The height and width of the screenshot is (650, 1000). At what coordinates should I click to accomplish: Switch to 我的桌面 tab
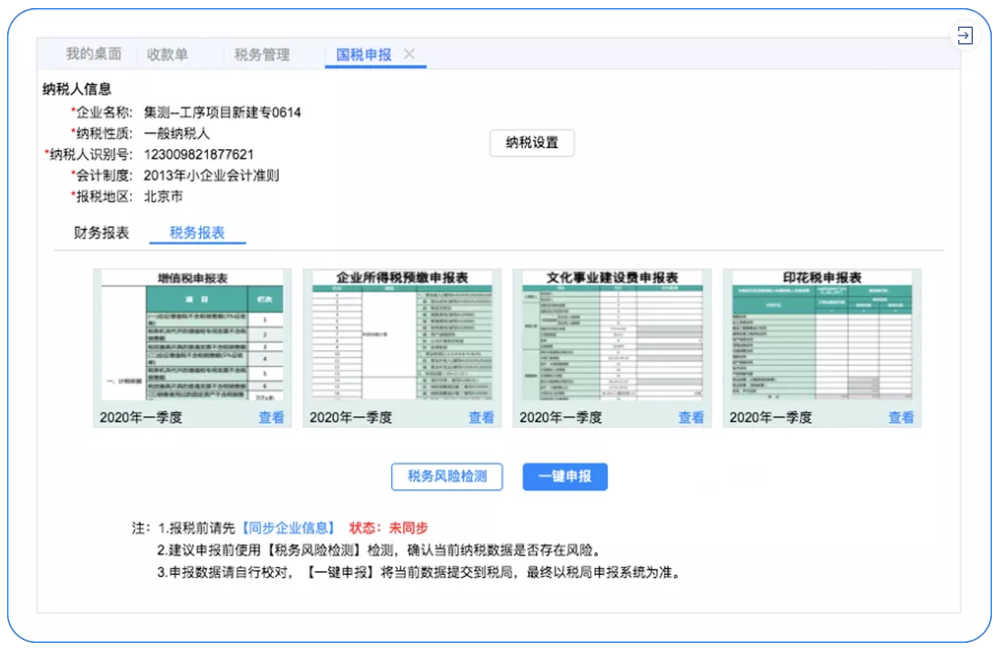94,54
